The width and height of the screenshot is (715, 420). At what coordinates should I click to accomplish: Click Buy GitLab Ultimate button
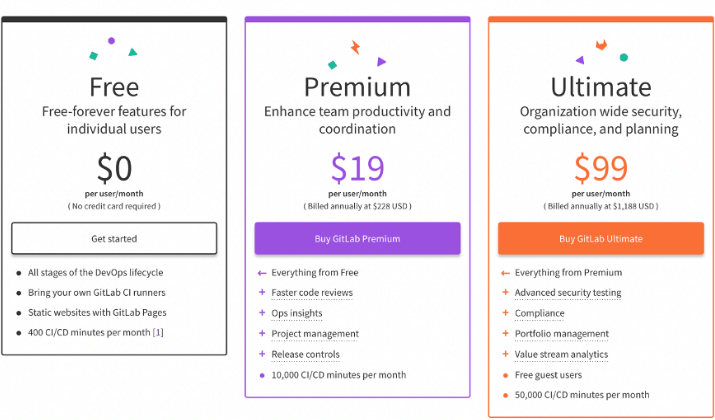tap(601, 239)
